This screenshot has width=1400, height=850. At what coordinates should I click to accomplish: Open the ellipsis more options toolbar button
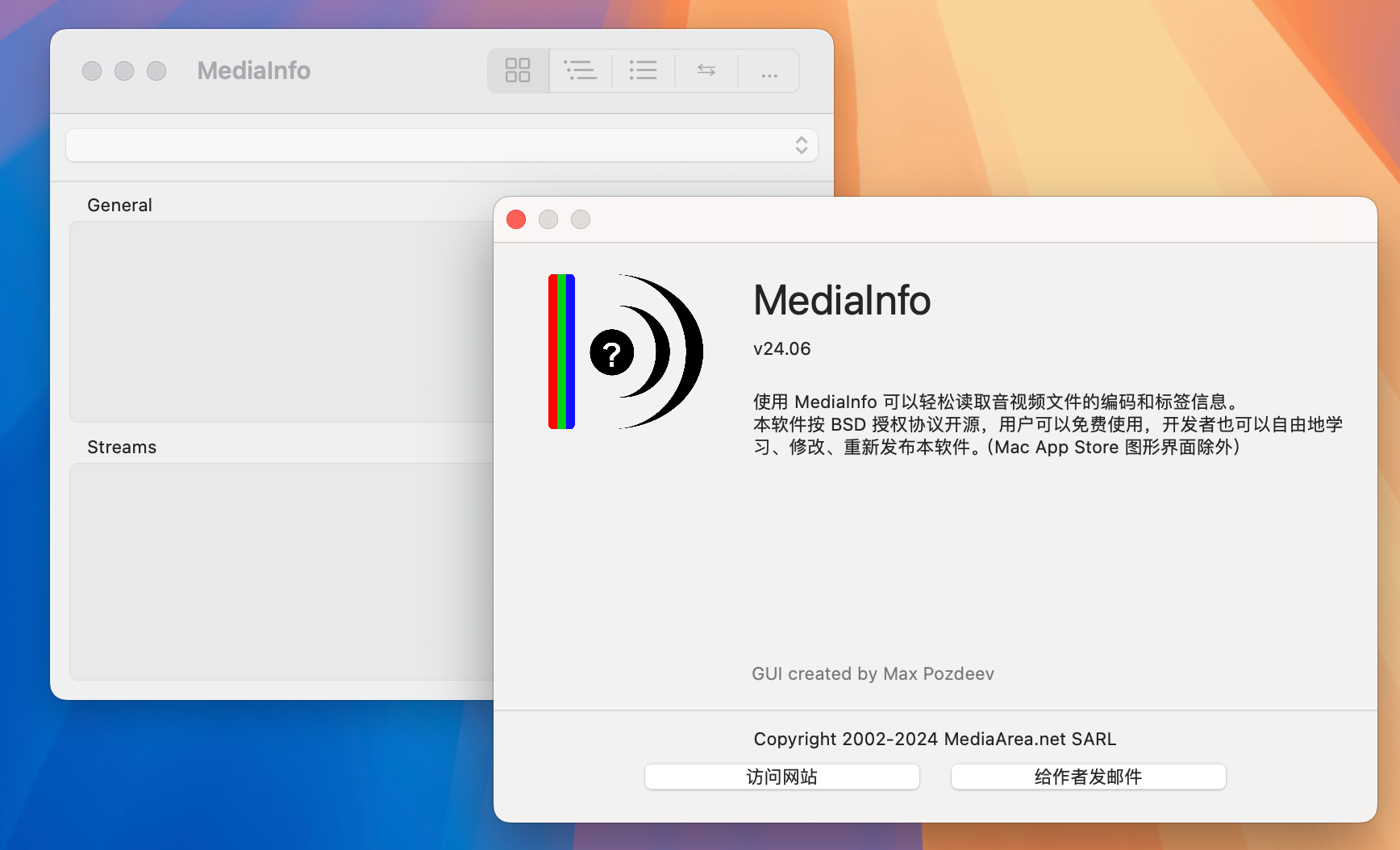click(769, 71)
